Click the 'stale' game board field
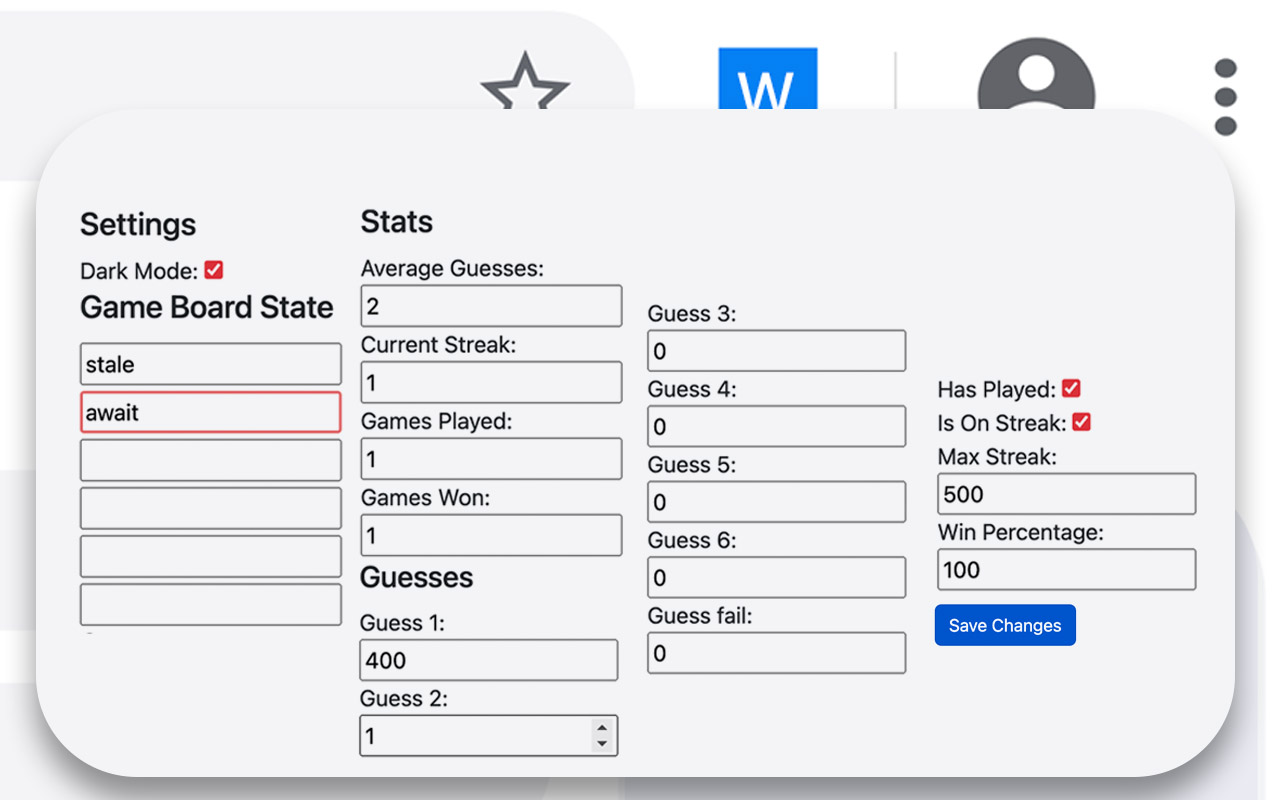Screen dimensions: 1280x800 pos(210,364)
